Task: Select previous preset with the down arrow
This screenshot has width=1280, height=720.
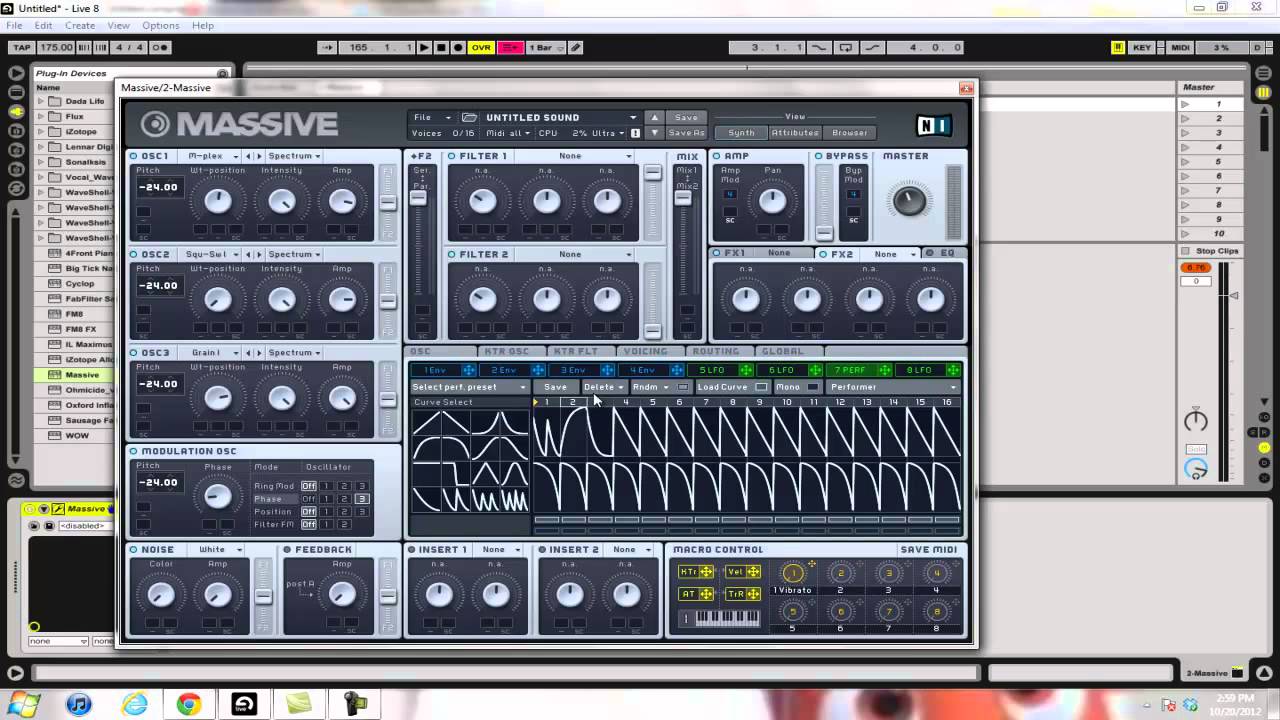Action: point(654,132)
